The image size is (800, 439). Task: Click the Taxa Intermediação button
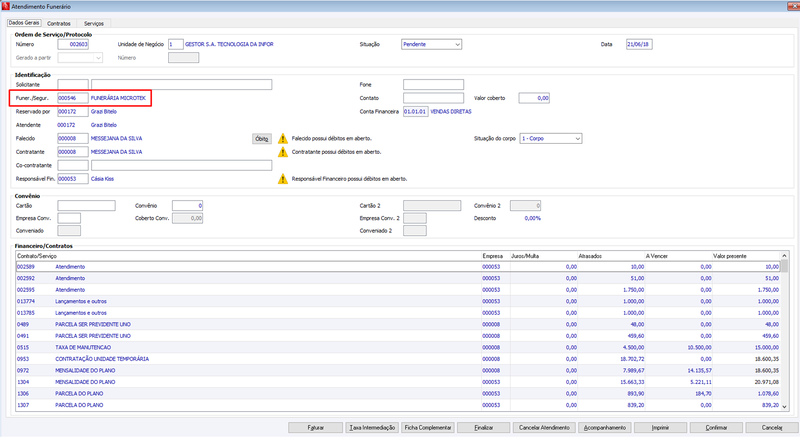[372, 427]
